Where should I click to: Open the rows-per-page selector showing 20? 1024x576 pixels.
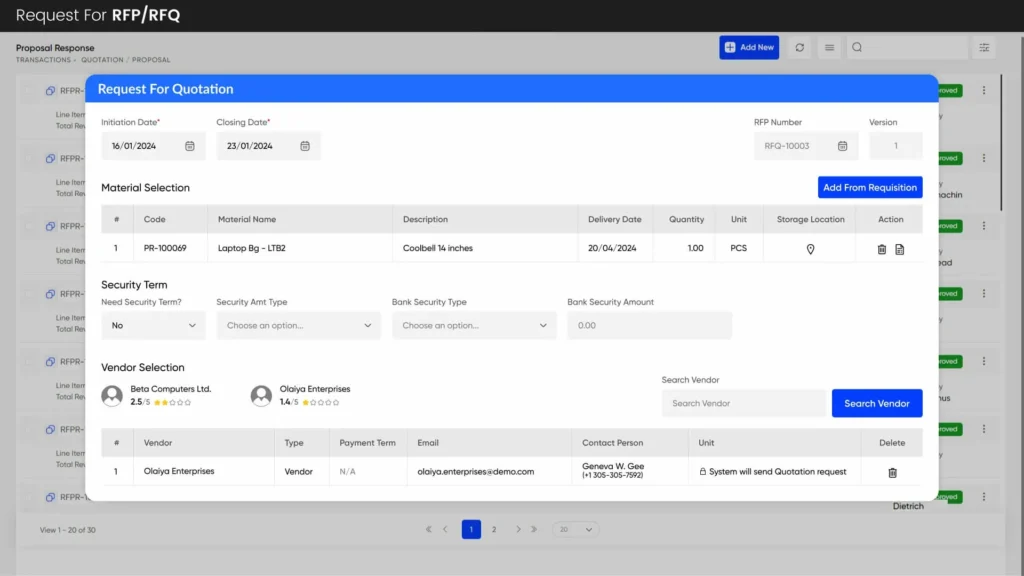point(576,530)
